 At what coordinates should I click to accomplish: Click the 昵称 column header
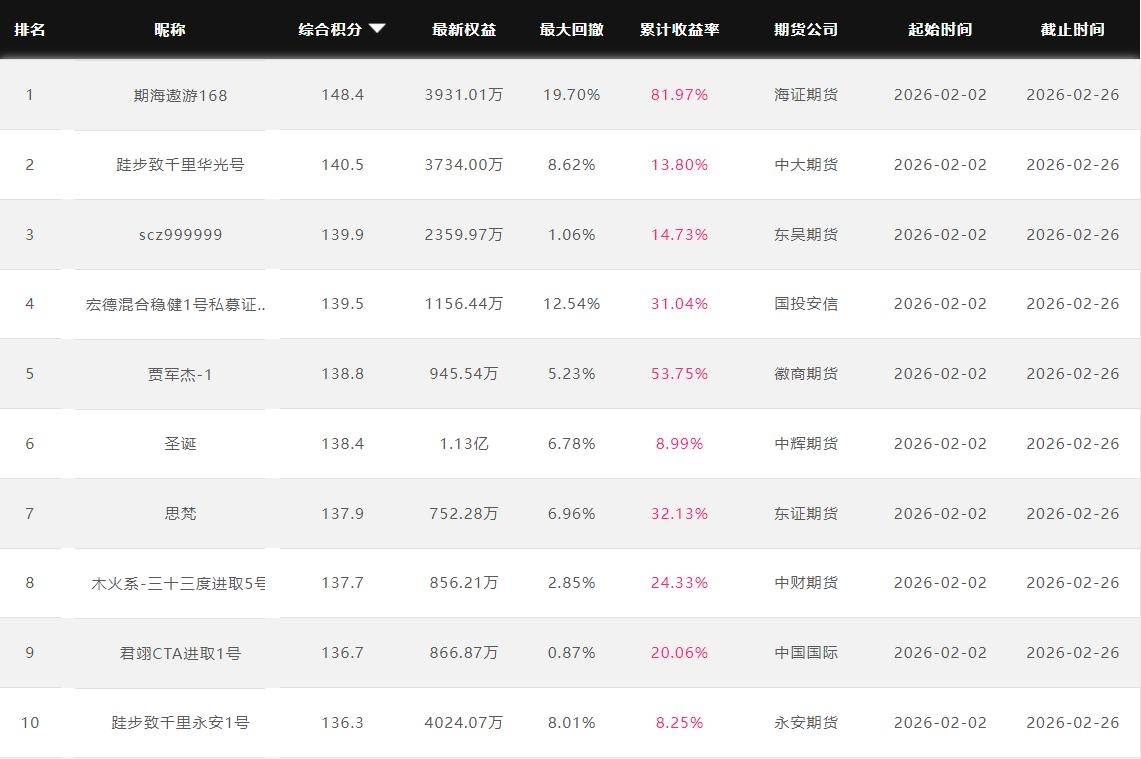[x=169, y=30]
